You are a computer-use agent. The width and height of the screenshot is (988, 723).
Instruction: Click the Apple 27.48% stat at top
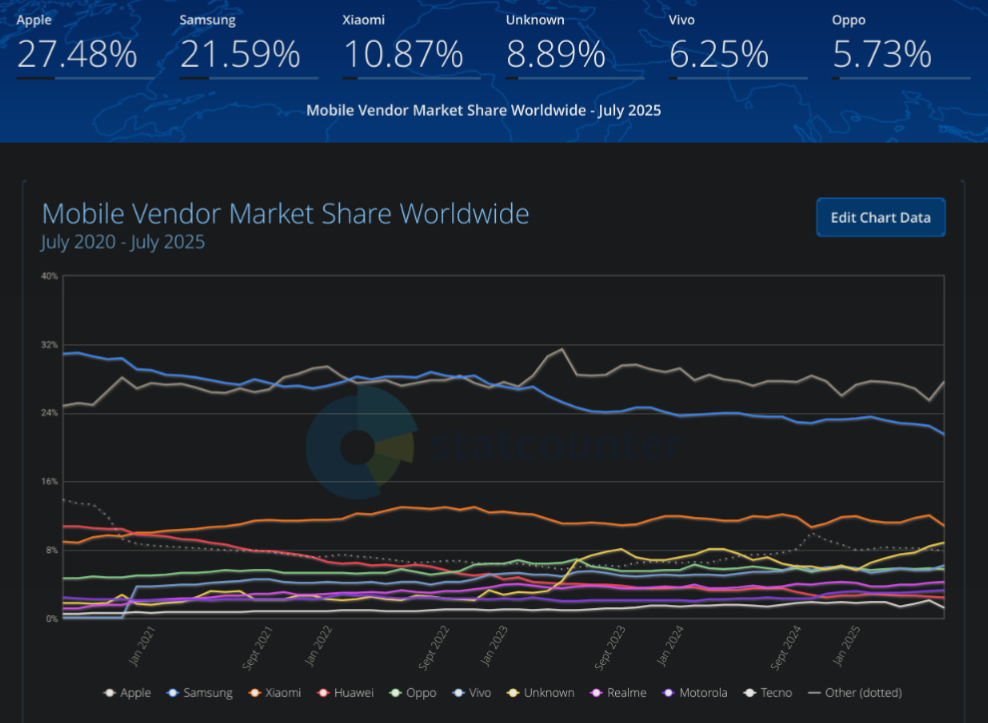(77, 54)
